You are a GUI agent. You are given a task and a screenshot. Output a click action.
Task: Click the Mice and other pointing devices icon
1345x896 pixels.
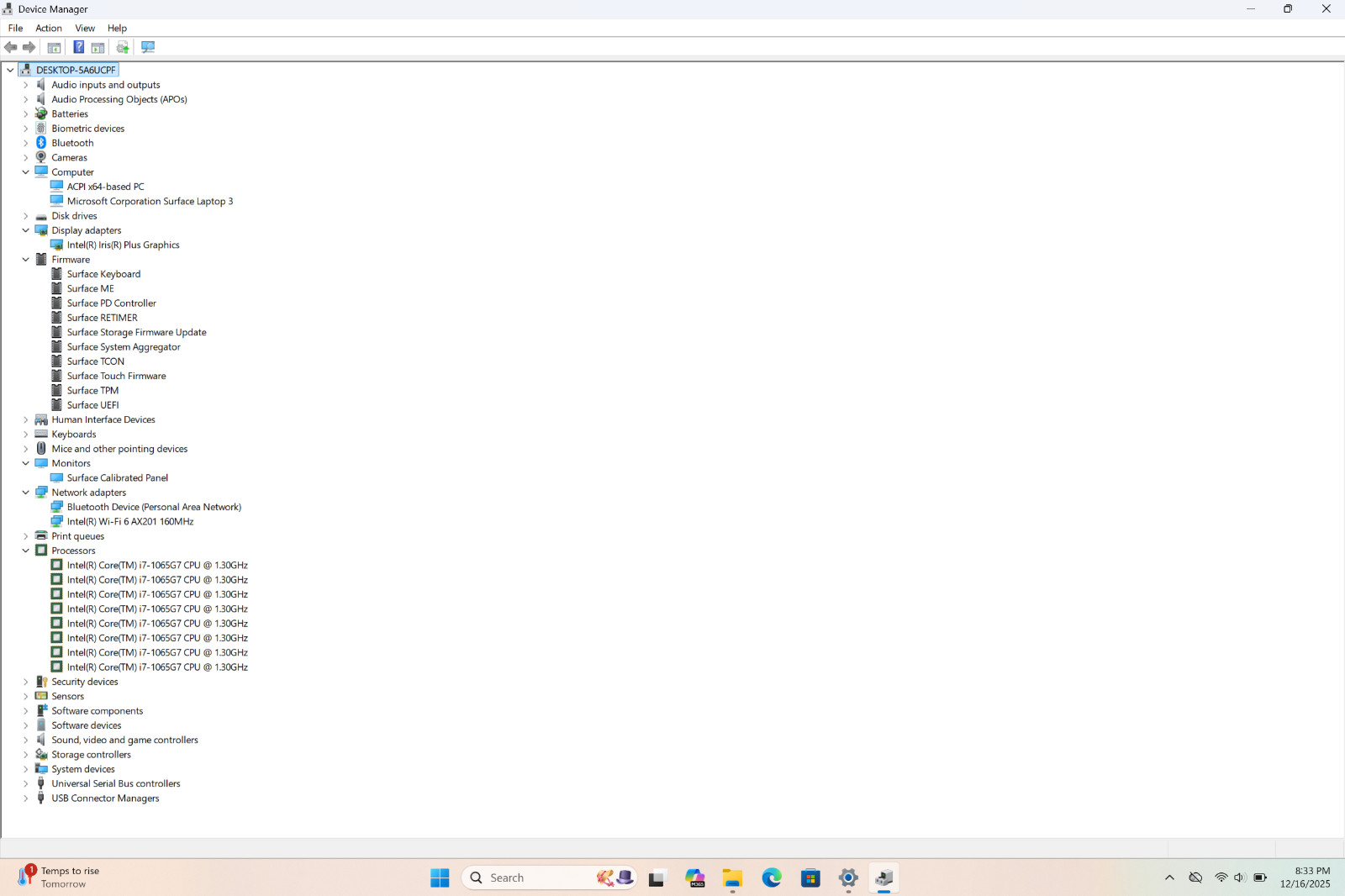[x=41, y=449]
